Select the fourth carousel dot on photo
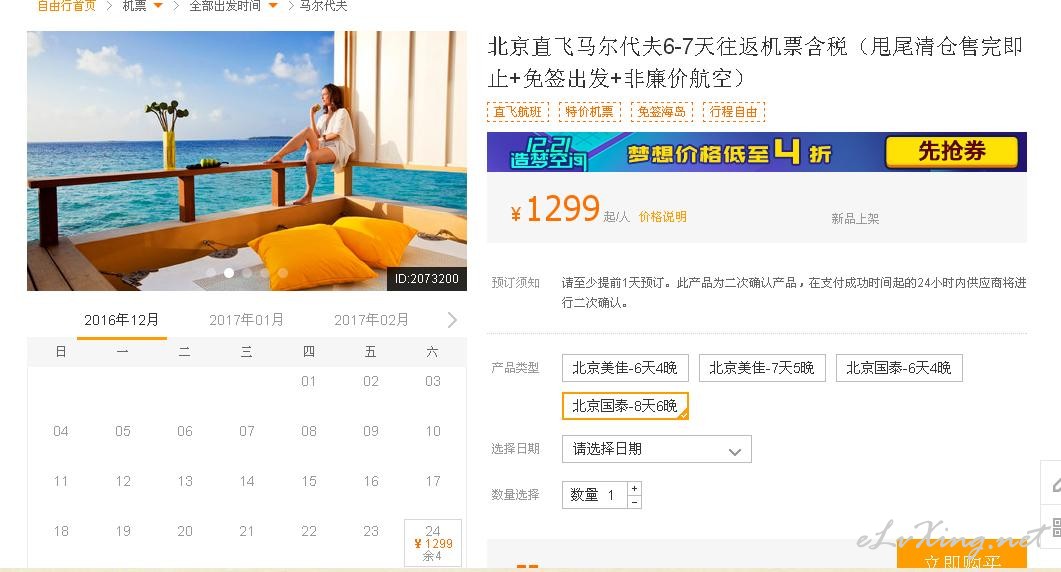1061x572 pixels. [265, 273]
